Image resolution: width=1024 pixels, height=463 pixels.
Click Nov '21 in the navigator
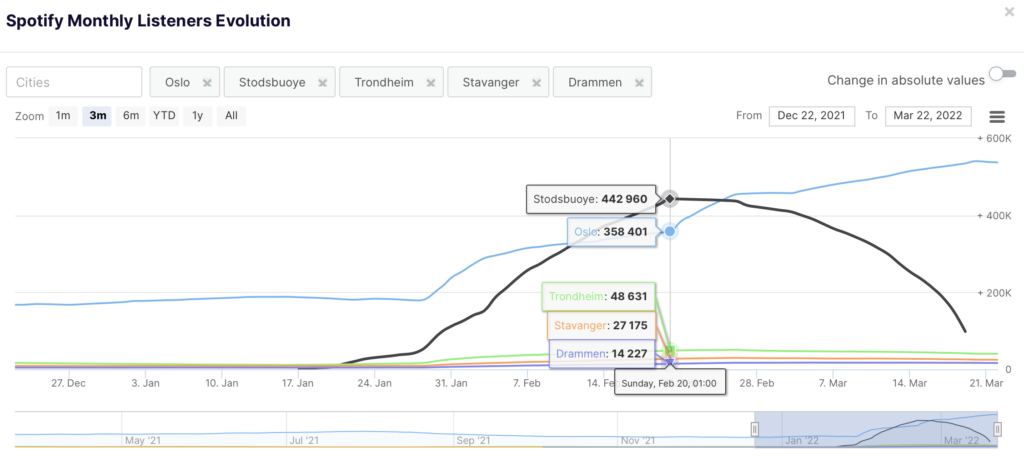click(x=638, y=441)
